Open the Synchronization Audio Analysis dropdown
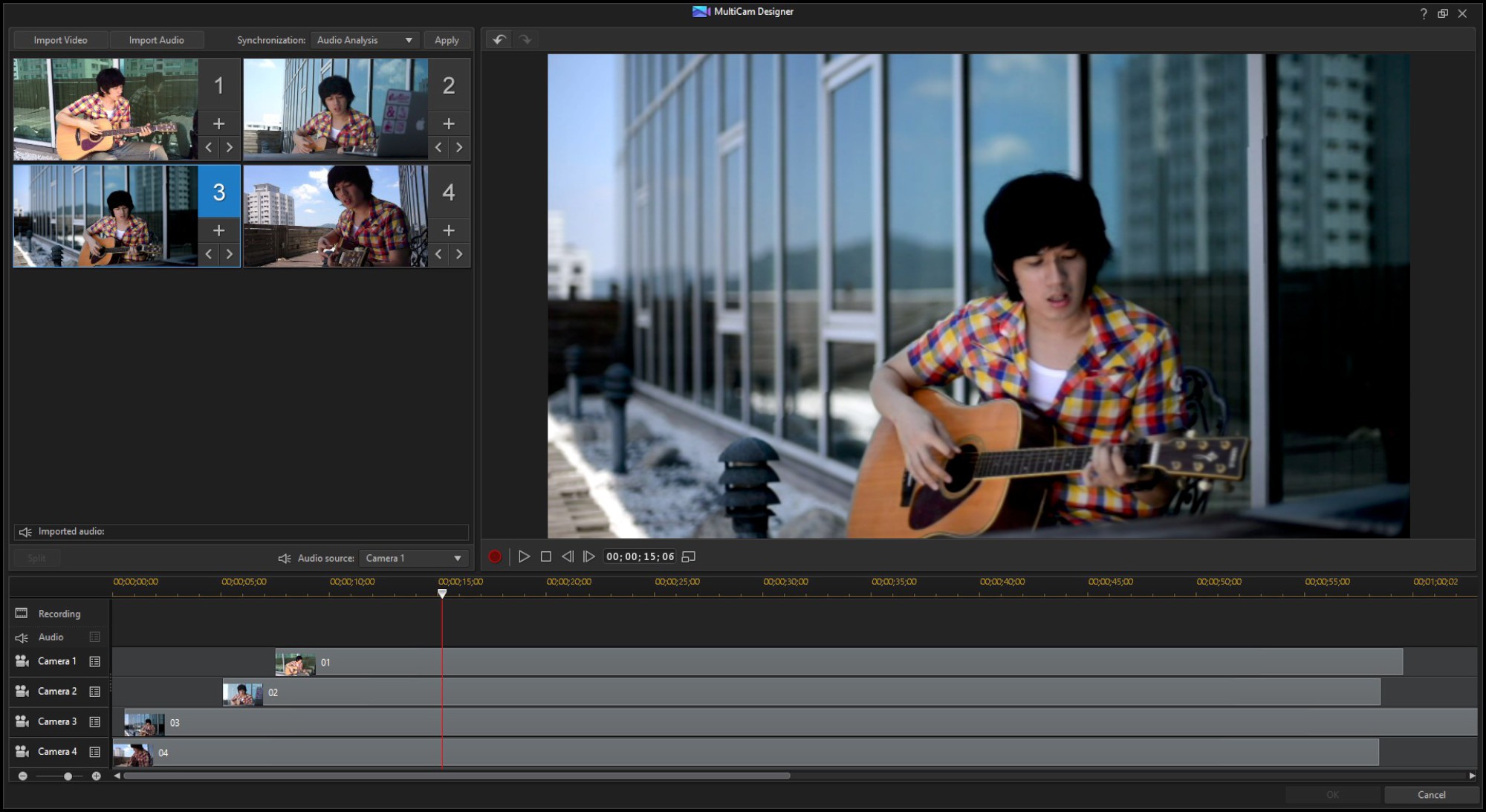This screenshot has width=1486, height=812. pos(365,40)
